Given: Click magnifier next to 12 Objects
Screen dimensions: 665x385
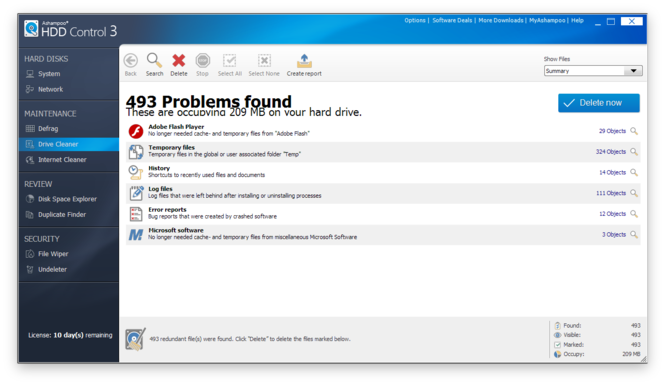Looking at the screenshot, I should pyautogui.click(x=634, y=214).
